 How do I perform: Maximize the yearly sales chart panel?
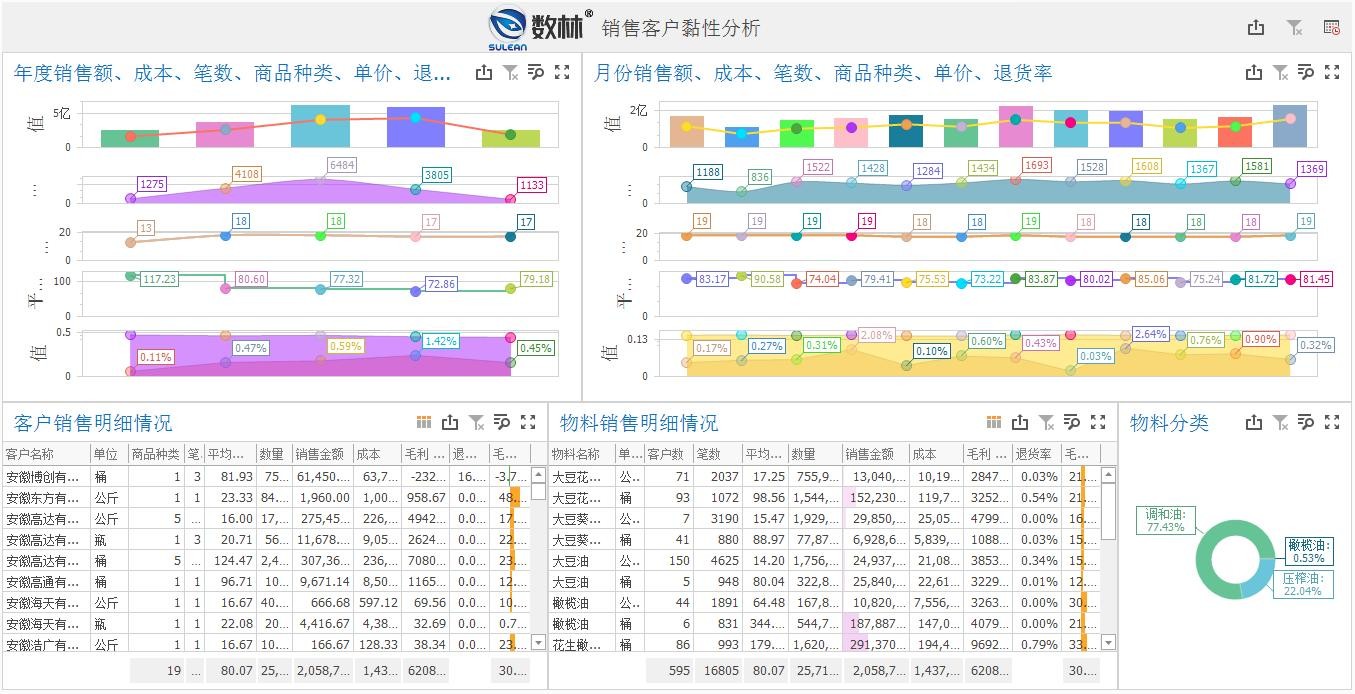click(x=562, y=72)
